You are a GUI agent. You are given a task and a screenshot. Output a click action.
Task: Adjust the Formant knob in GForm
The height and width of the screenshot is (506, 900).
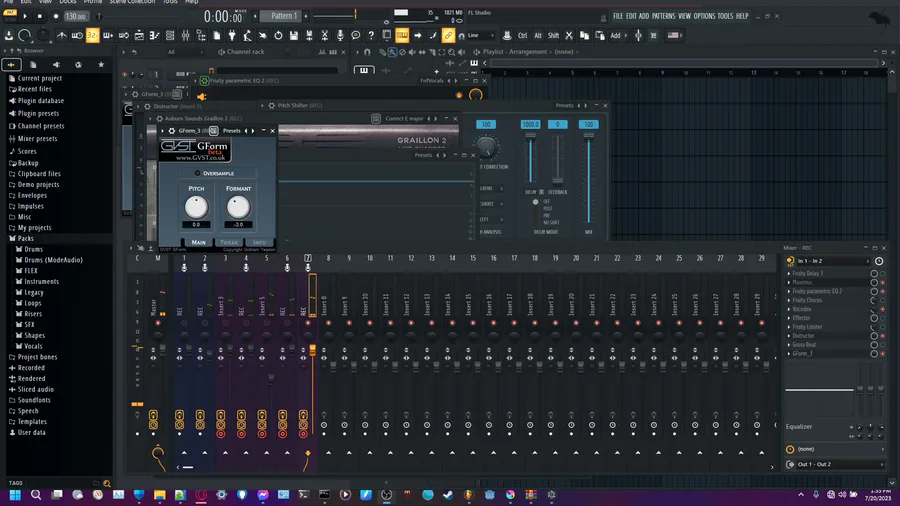point(238,207)
